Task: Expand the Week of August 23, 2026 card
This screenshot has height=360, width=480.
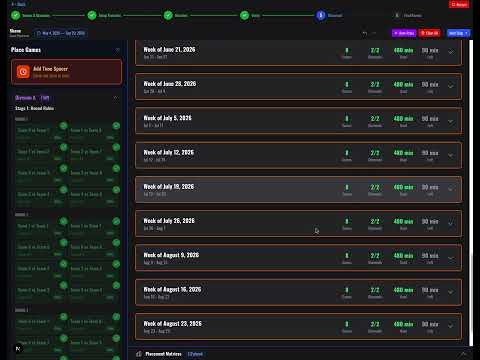Action: tap(451, 326)
